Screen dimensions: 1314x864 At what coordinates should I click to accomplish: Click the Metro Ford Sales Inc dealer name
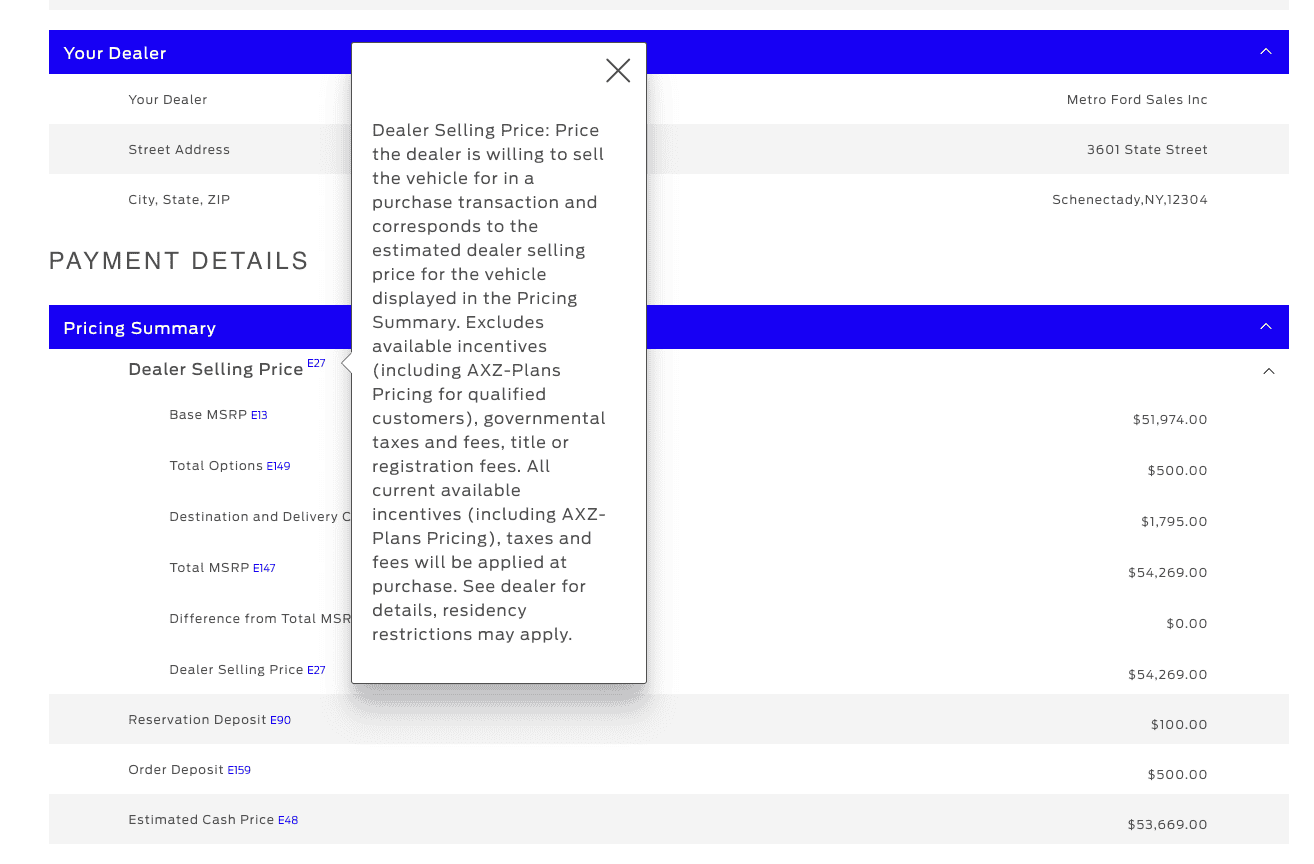1137,100
